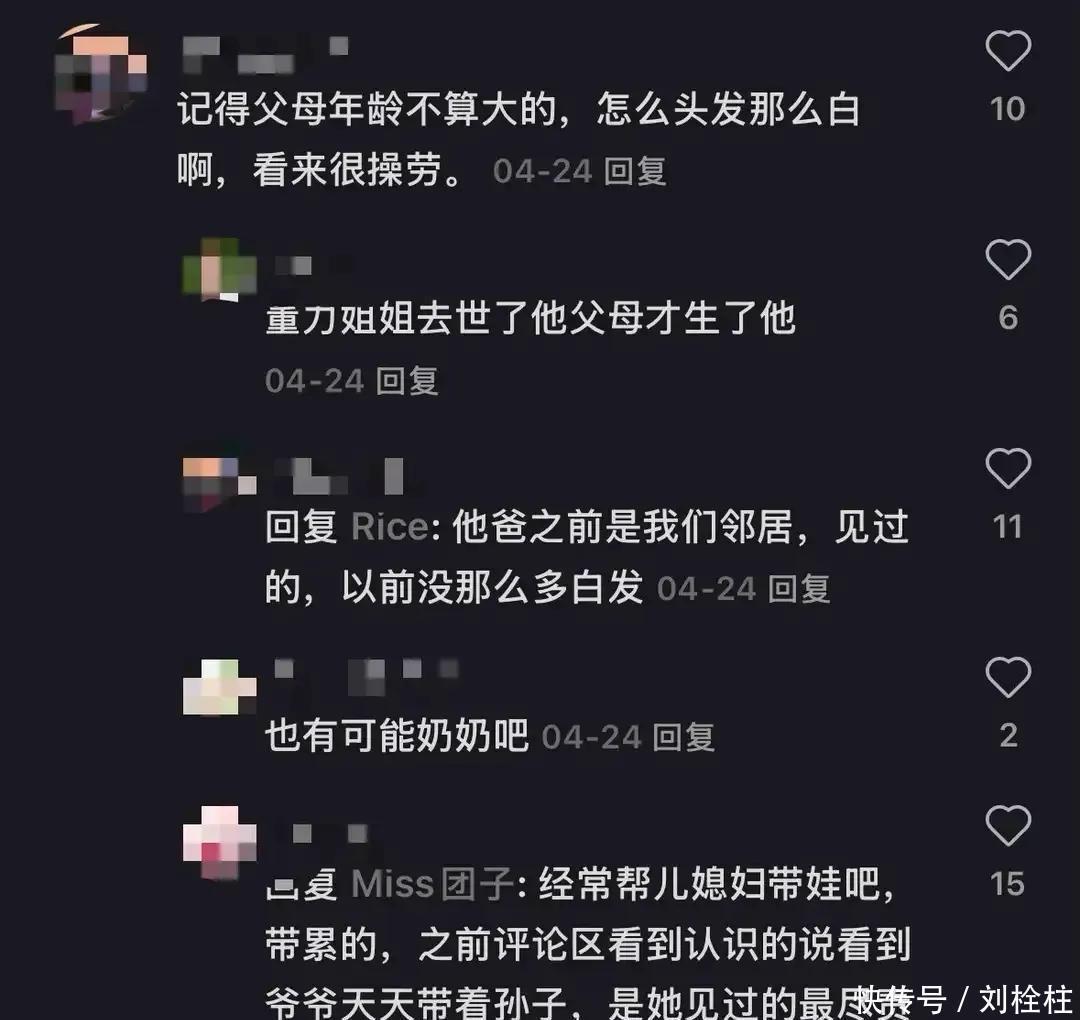Screen dimensions: 1080x1020
Task: Like the 也有可能奶奶吧 comment
Action: tap(1008, 677)
